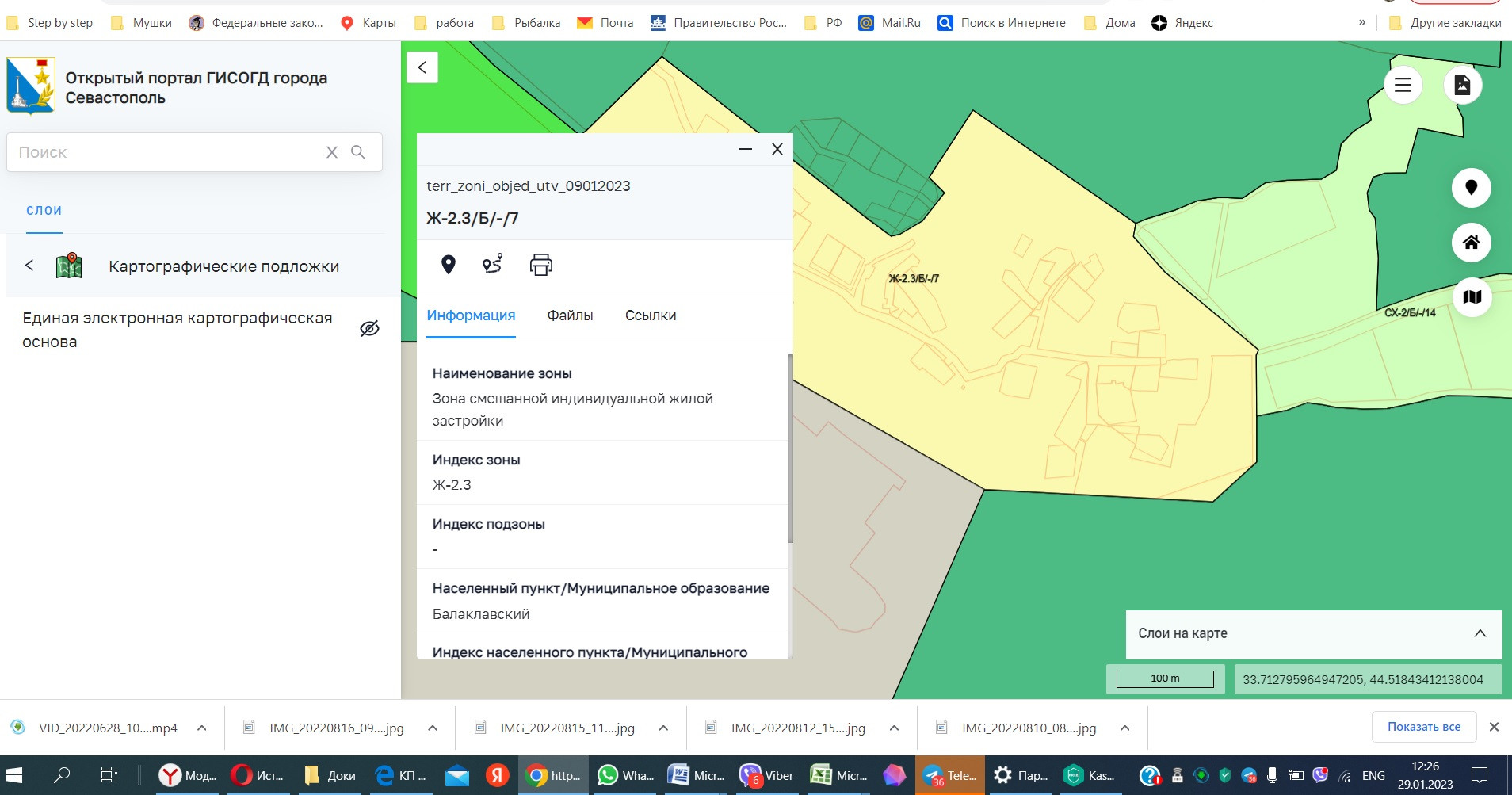Clear the search field with the X icon
The width and height of the screenshot is (1512, 795).
coord(332,152)
